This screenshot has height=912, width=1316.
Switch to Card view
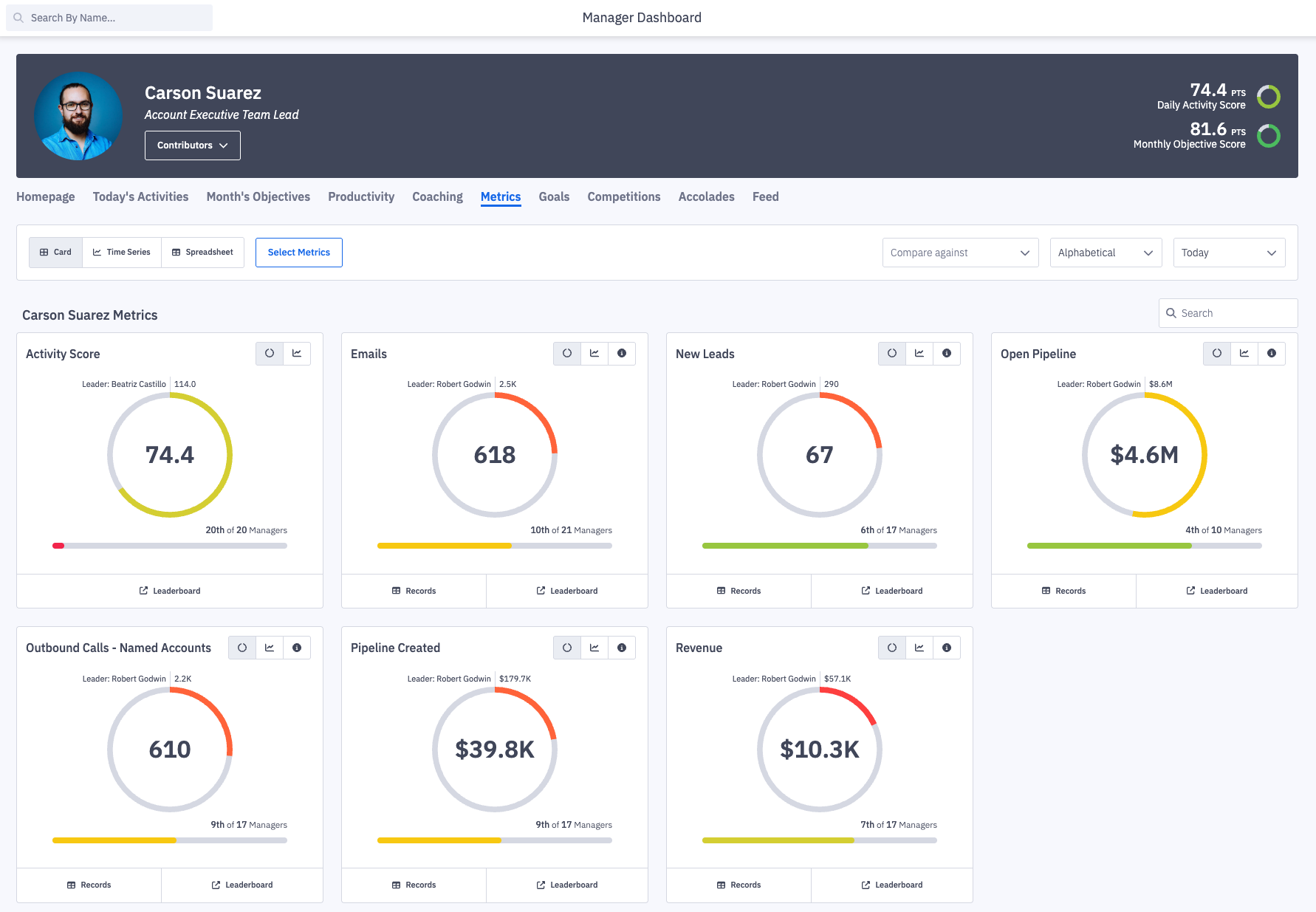56,253
